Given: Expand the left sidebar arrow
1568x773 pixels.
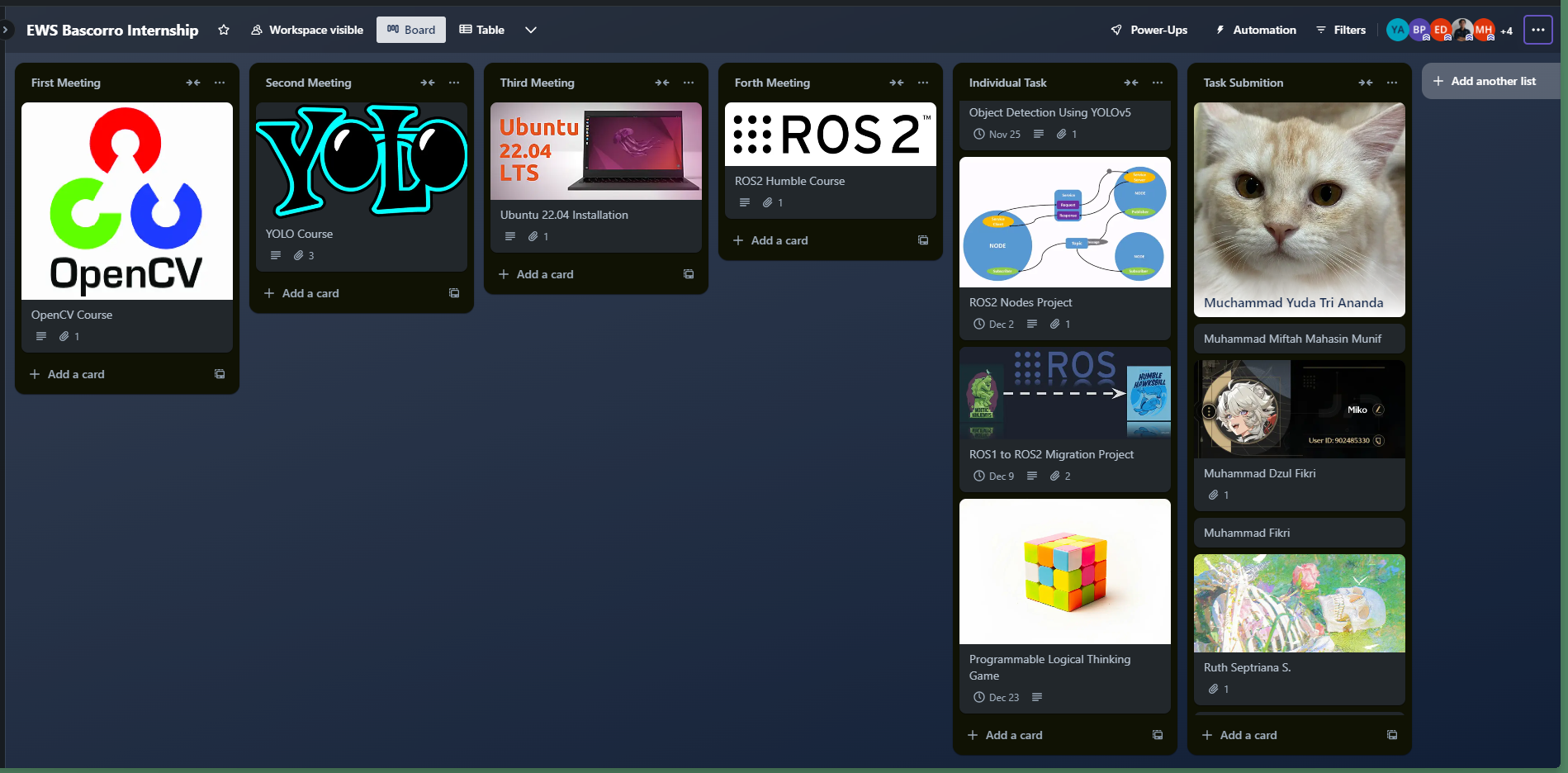Looking at the screenshot, I should pos(5,30).
